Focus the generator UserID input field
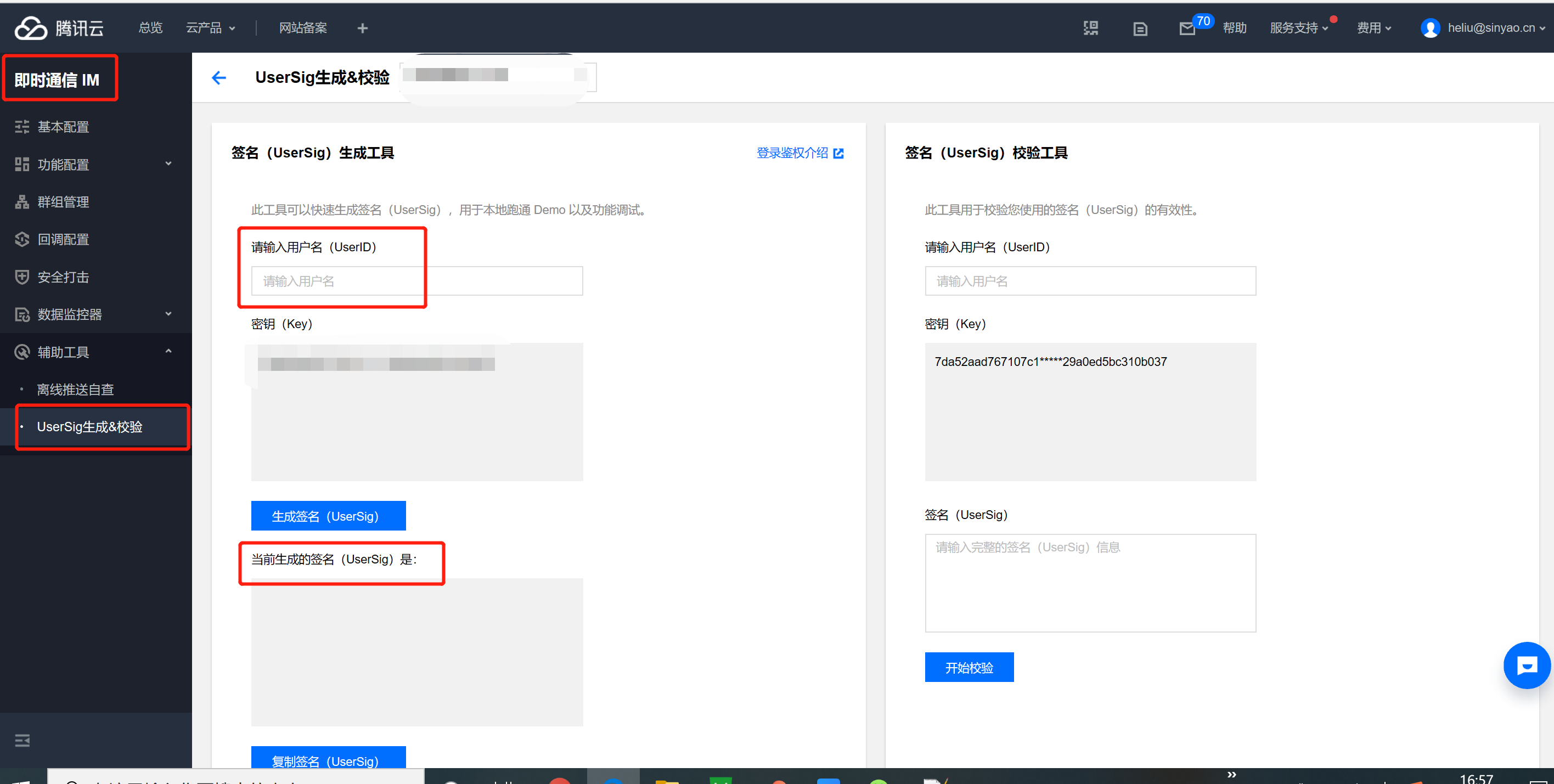1554x784 pixels. [417, 280]
